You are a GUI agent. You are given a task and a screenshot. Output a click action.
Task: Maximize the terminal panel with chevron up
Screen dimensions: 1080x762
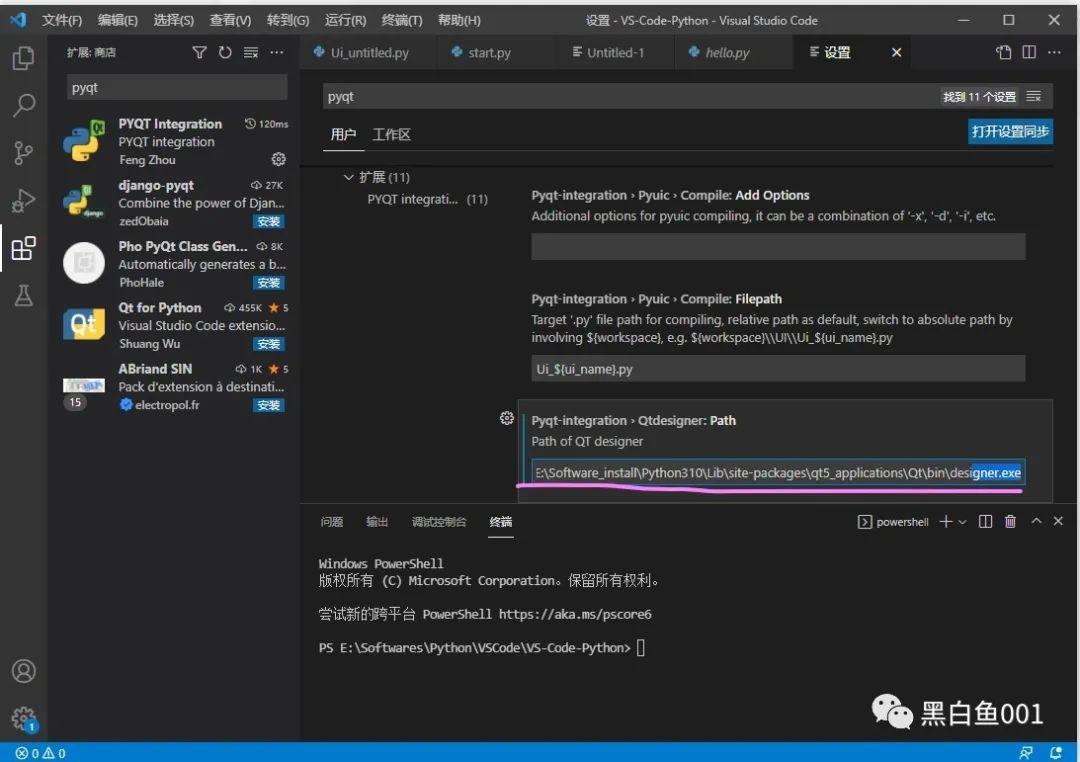click(1036, 522)
